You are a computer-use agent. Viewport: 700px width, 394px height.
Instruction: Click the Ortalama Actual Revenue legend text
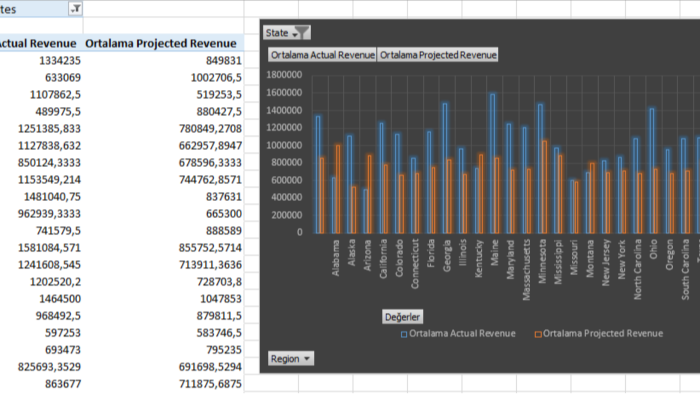(462, 334)
